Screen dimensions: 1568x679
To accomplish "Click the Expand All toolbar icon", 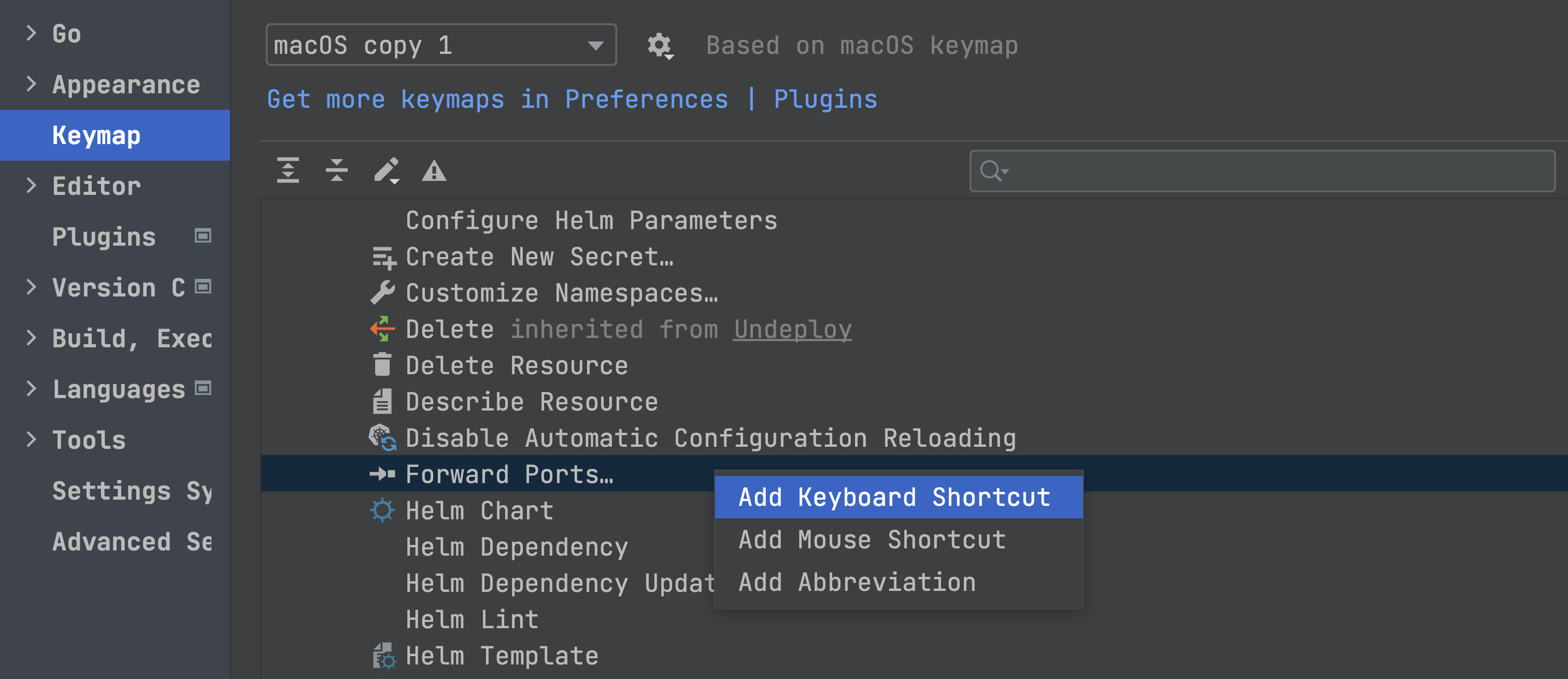I will pos(288,170).
